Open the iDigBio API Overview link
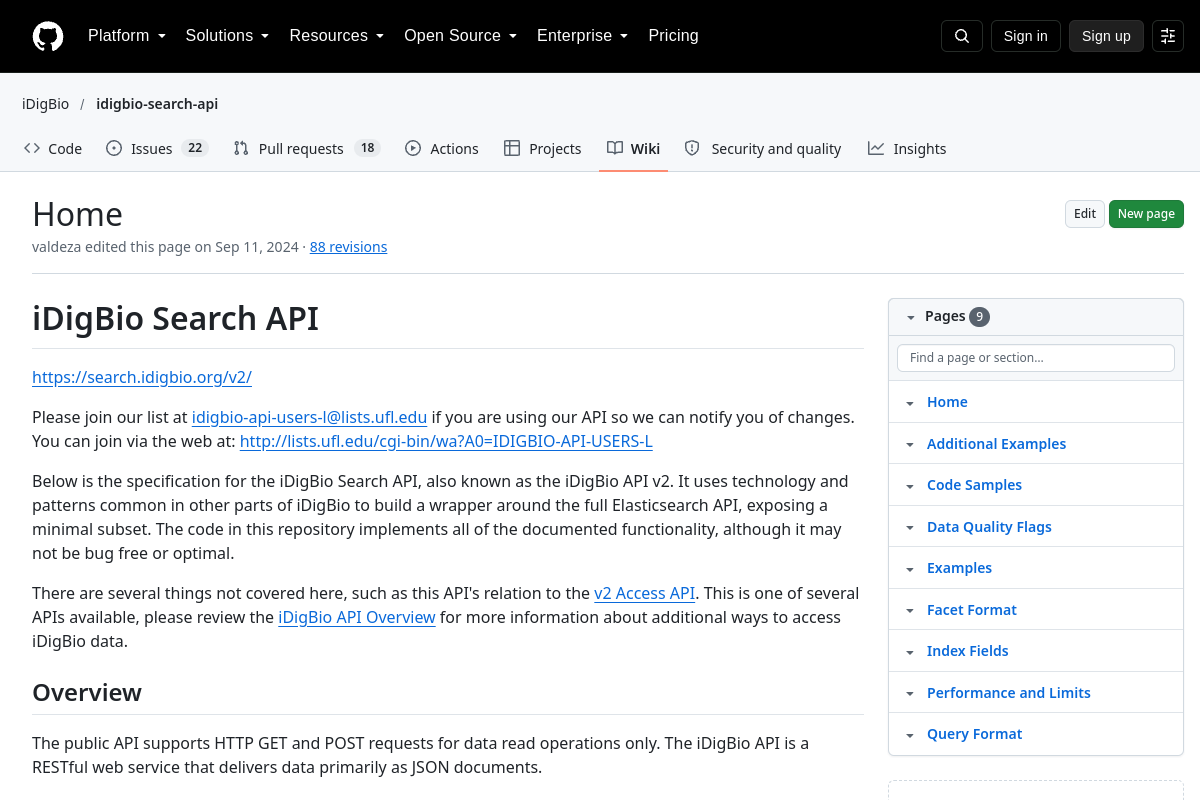The height and width of the screenshot is (800, 1200). coord(357,617)
